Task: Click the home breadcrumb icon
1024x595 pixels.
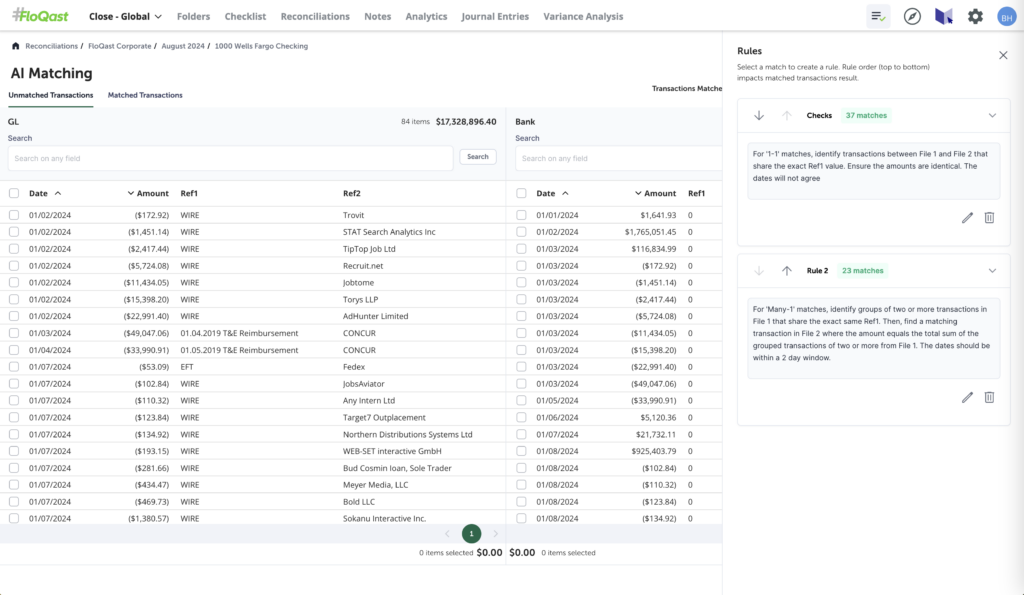Action: (16, 46)
